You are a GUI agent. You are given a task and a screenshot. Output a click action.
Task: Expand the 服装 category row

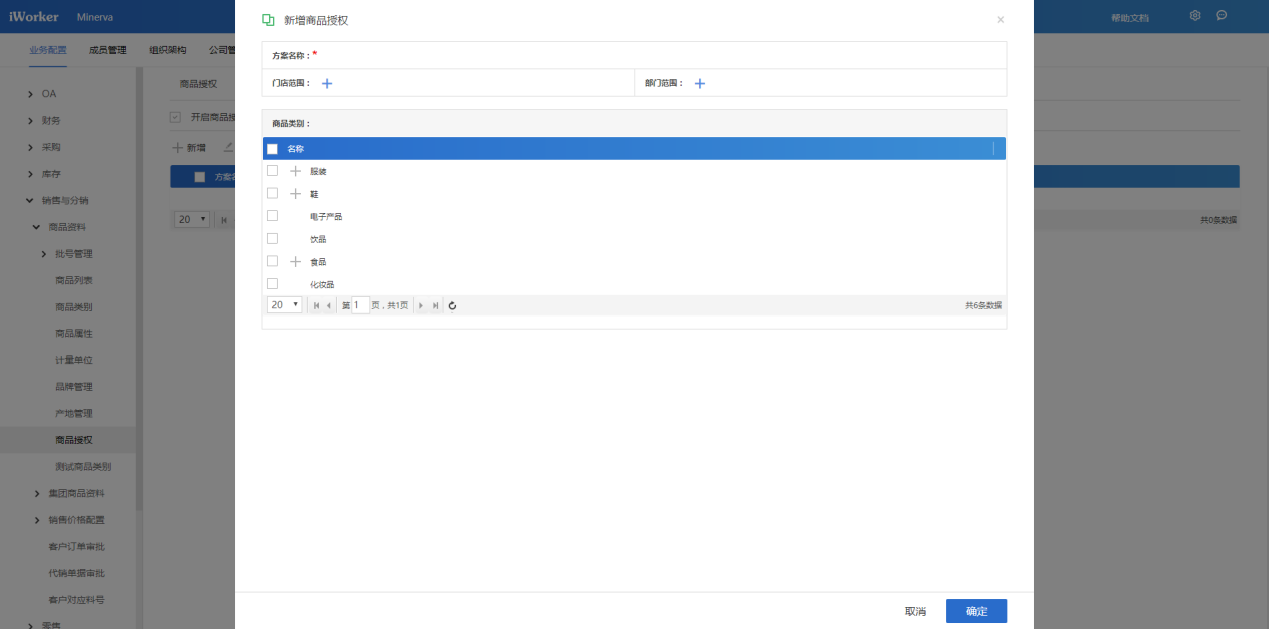click(x=295, y=171)
